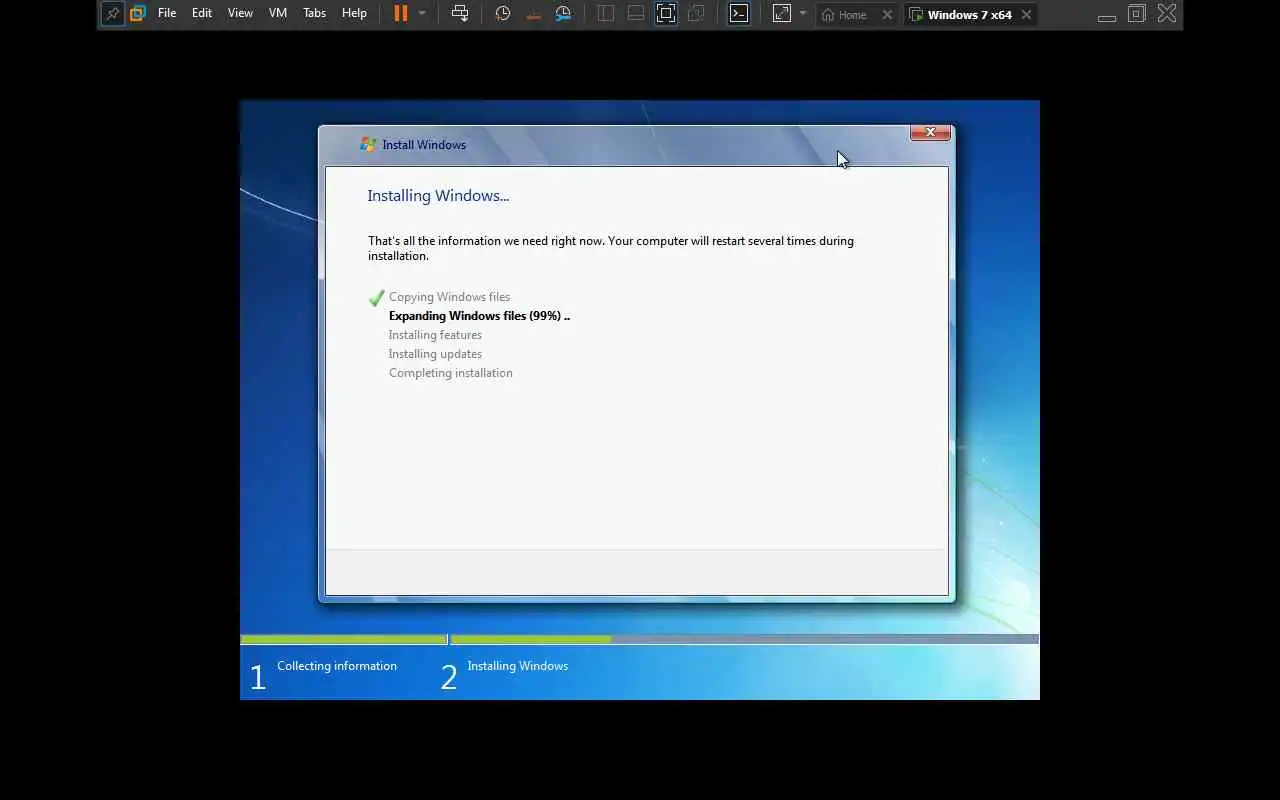Click the 'Installing Windows' stage label at bottom
Viewport: 1280px width, 800px height.
517,666
